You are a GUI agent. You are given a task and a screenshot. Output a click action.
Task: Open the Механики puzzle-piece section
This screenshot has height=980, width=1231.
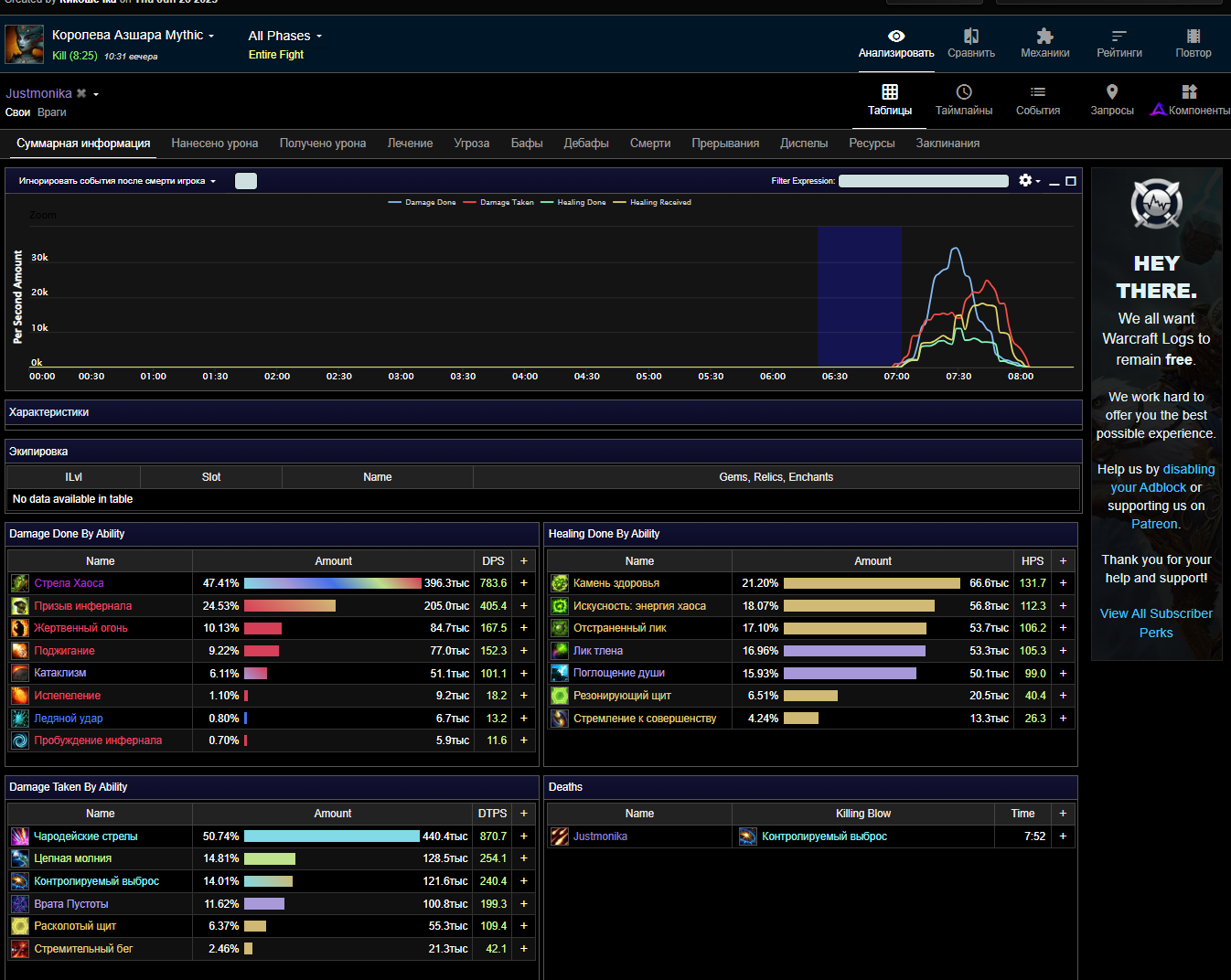[x=1044, y=43]
